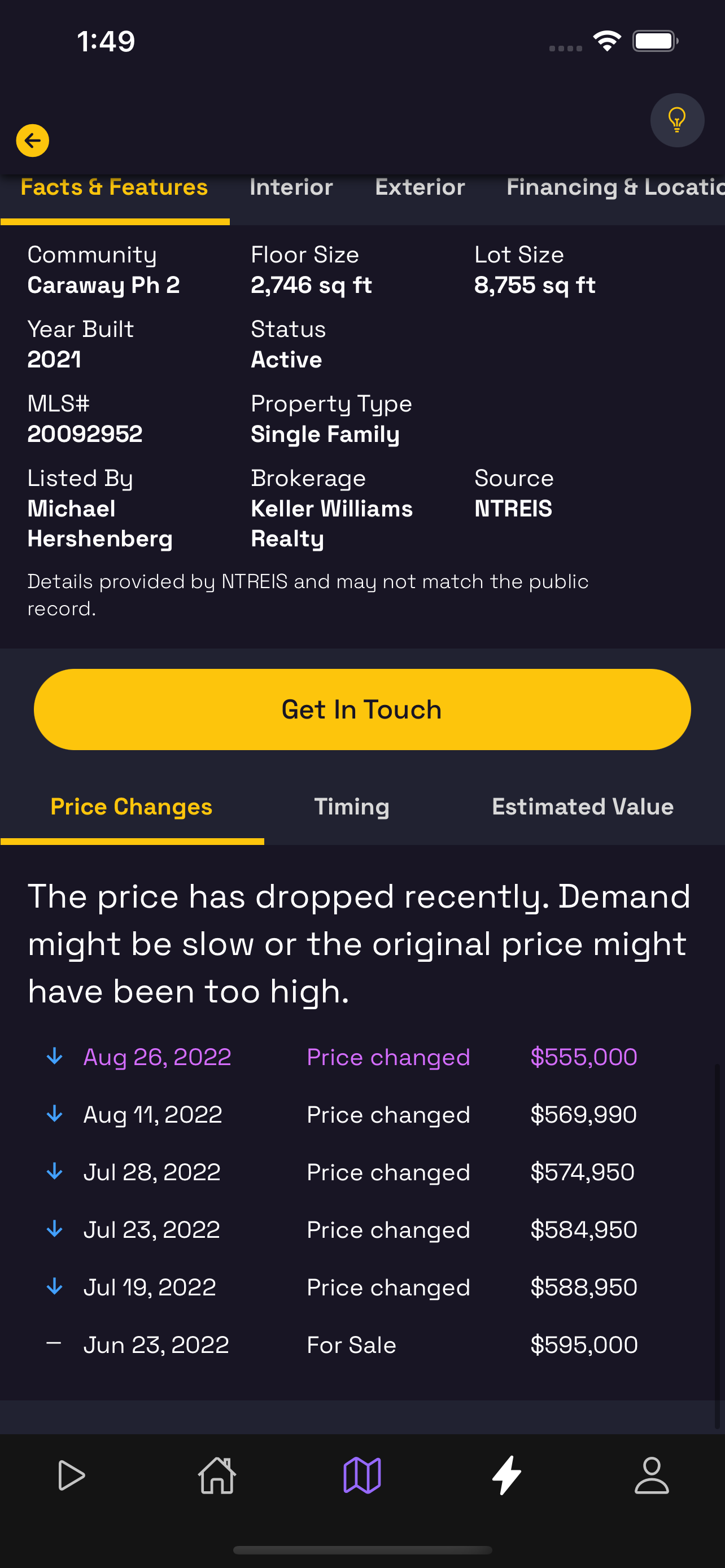Select the lightning bolt icon
725x1568 pixels.
pyautogui.click(x=506, y=1475)
